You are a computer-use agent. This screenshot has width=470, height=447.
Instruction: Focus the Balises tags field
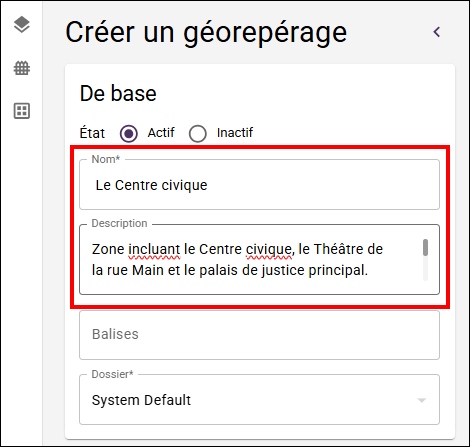point(259,335)
